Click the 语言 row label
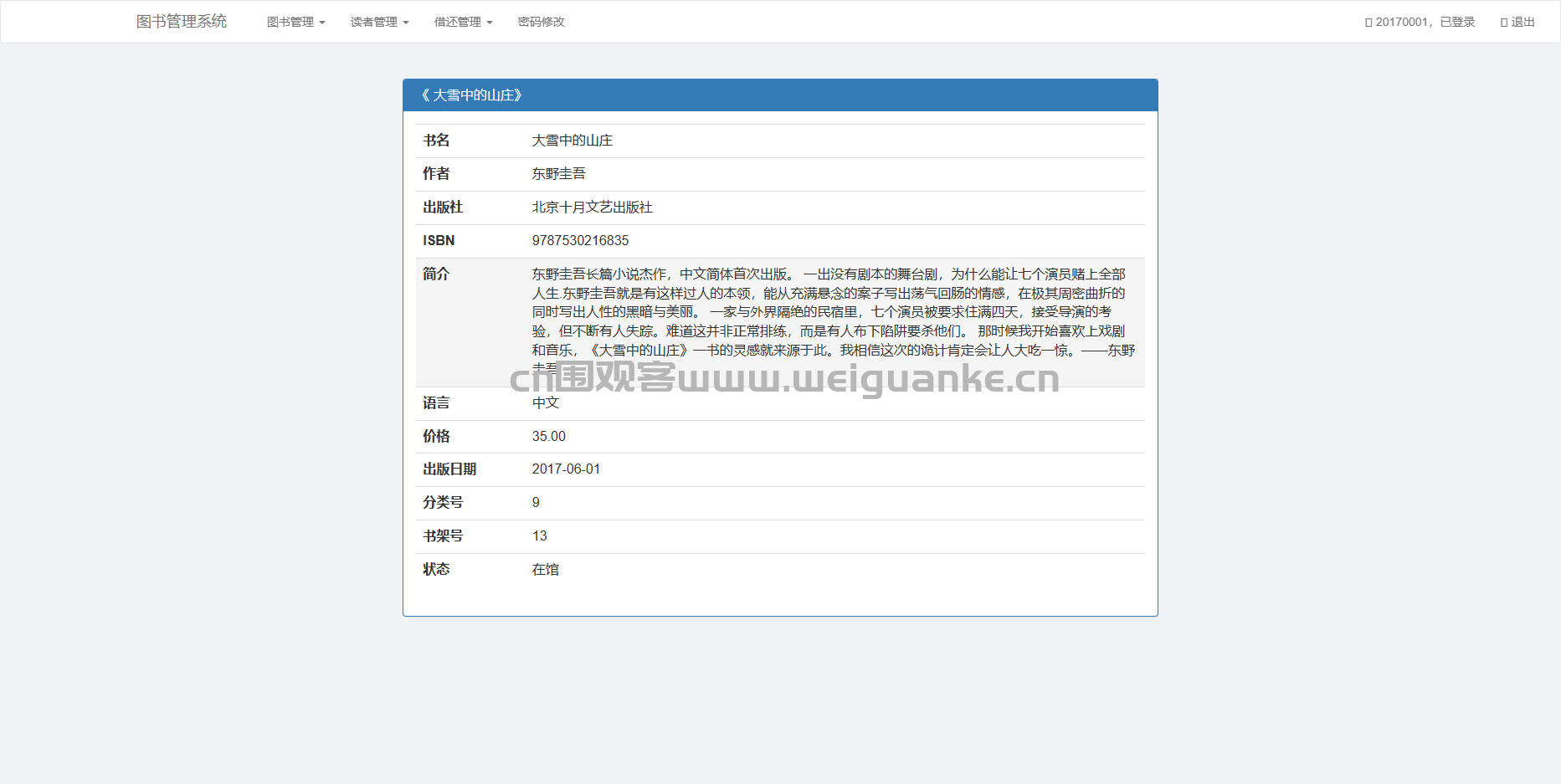Image resolution: width=1561 pixels, height=784 pixels. pos(436,403)
